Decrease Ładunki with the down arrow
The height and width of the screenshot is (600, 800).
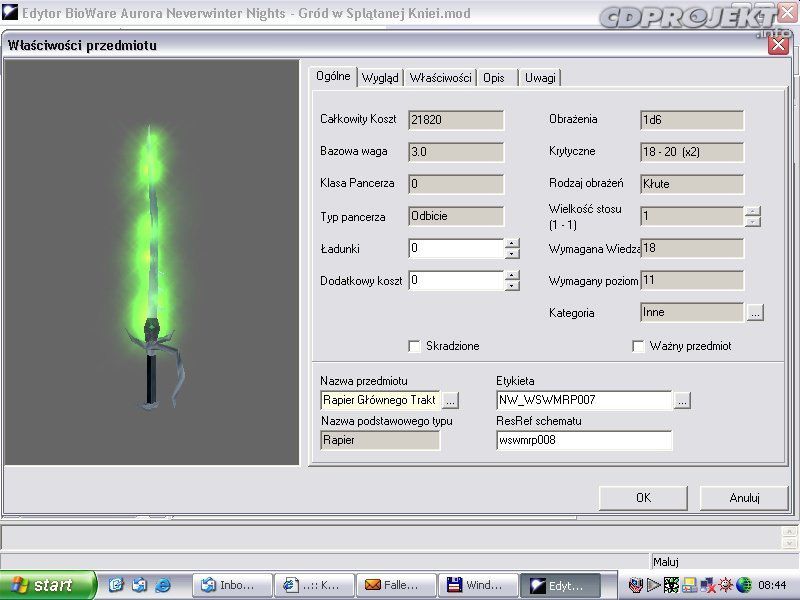click(512, 254)
